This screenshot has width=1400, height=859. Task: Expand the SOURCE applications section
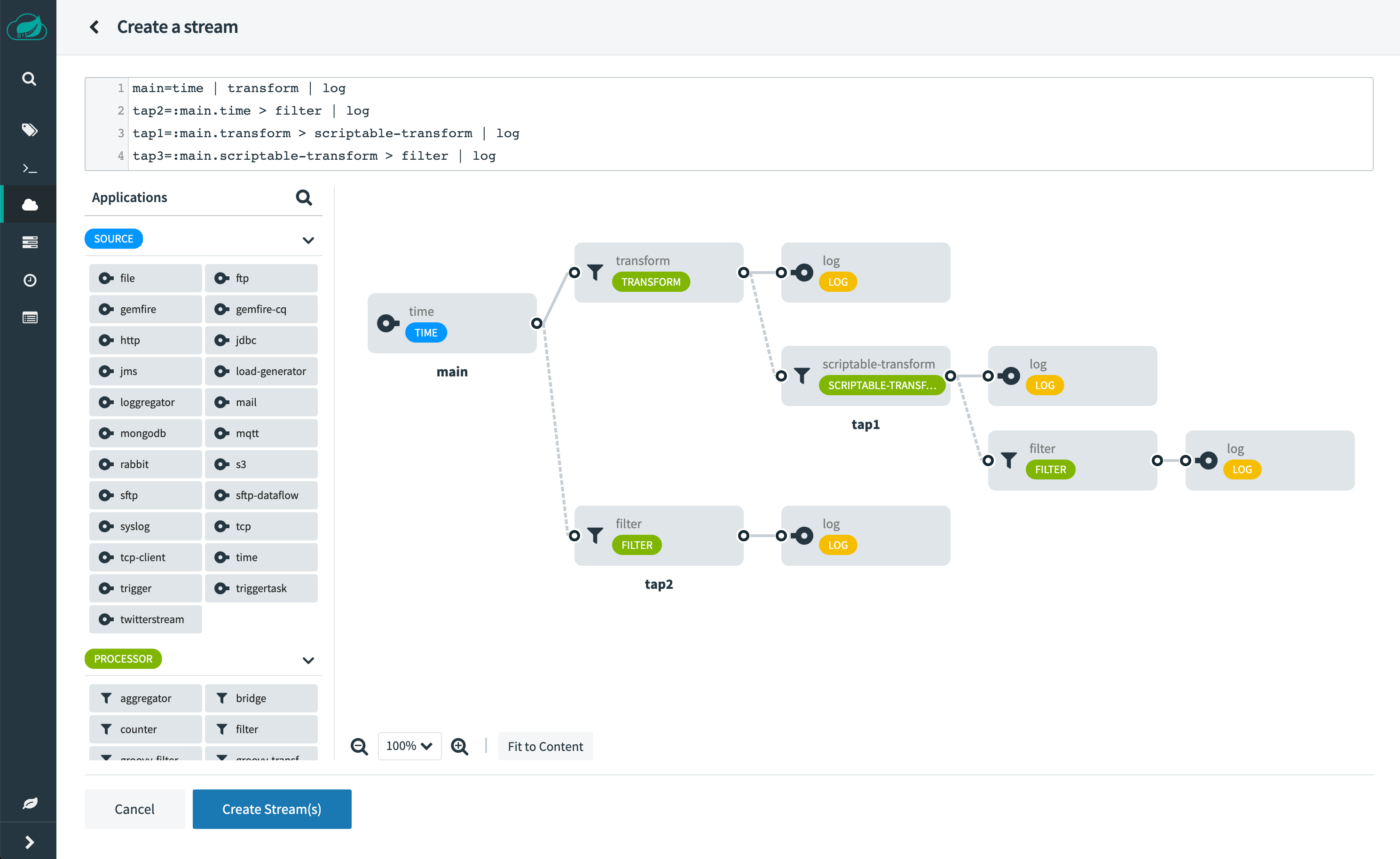[307, 240]
